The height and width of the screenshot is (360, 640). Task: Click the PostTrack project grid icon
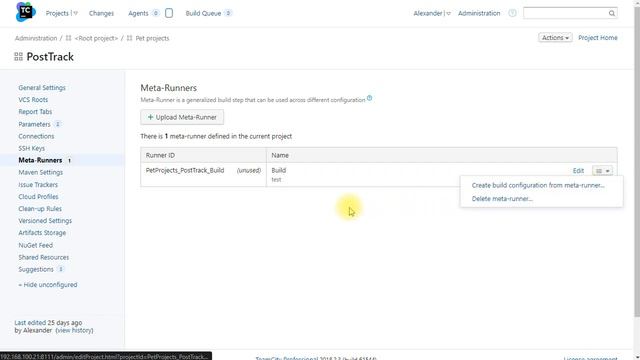click(x=18, y=57)
